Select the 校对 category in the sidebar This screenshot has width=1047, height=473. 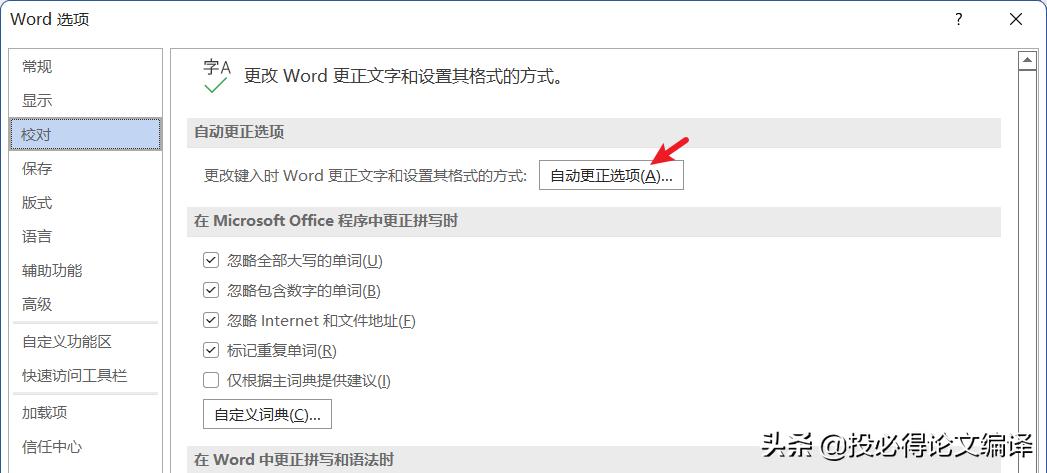(85, 134)
